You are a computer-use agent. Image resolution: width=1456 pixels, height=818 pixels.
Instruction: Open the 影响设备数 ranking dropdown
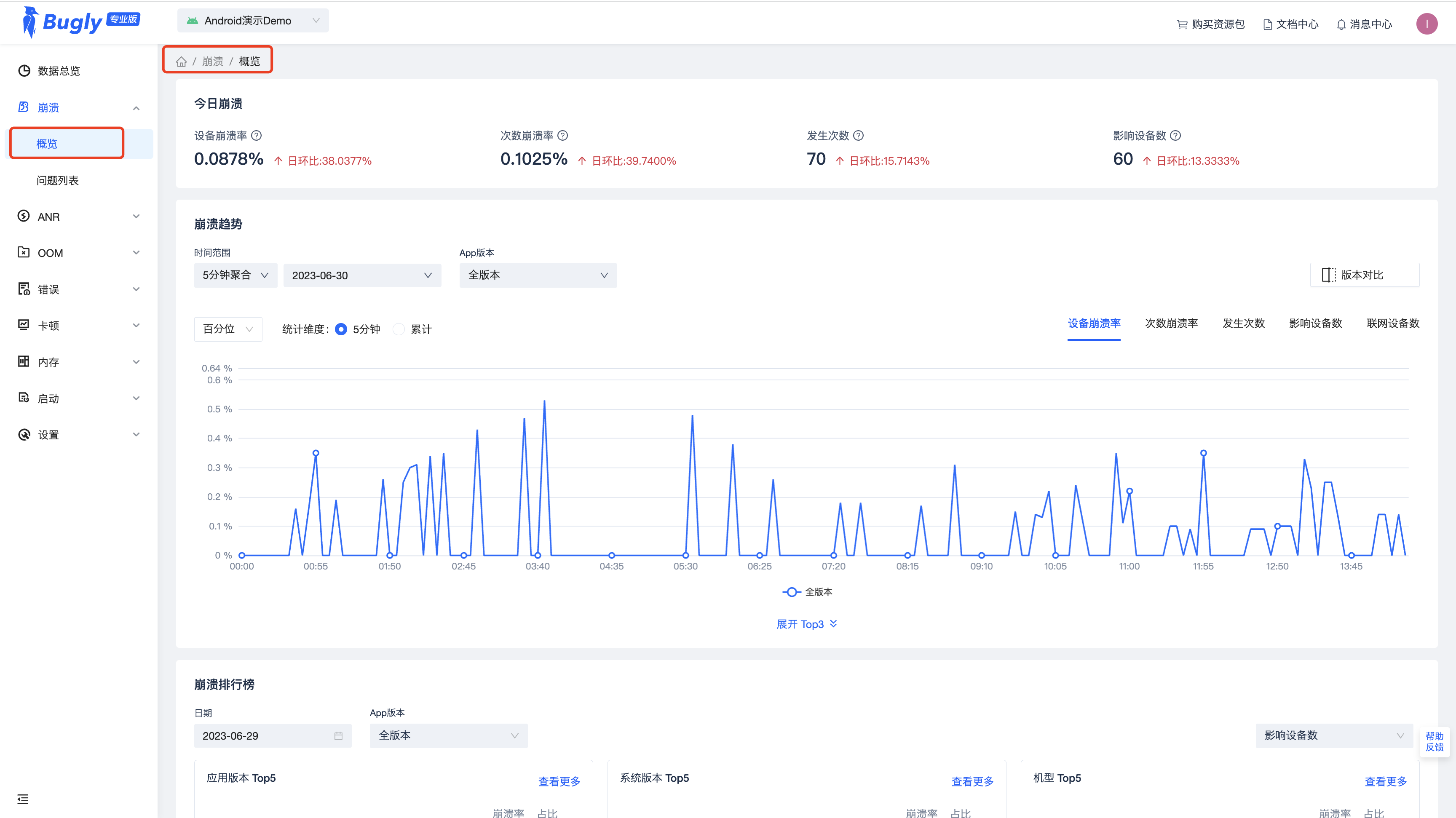pos(1334,735)
